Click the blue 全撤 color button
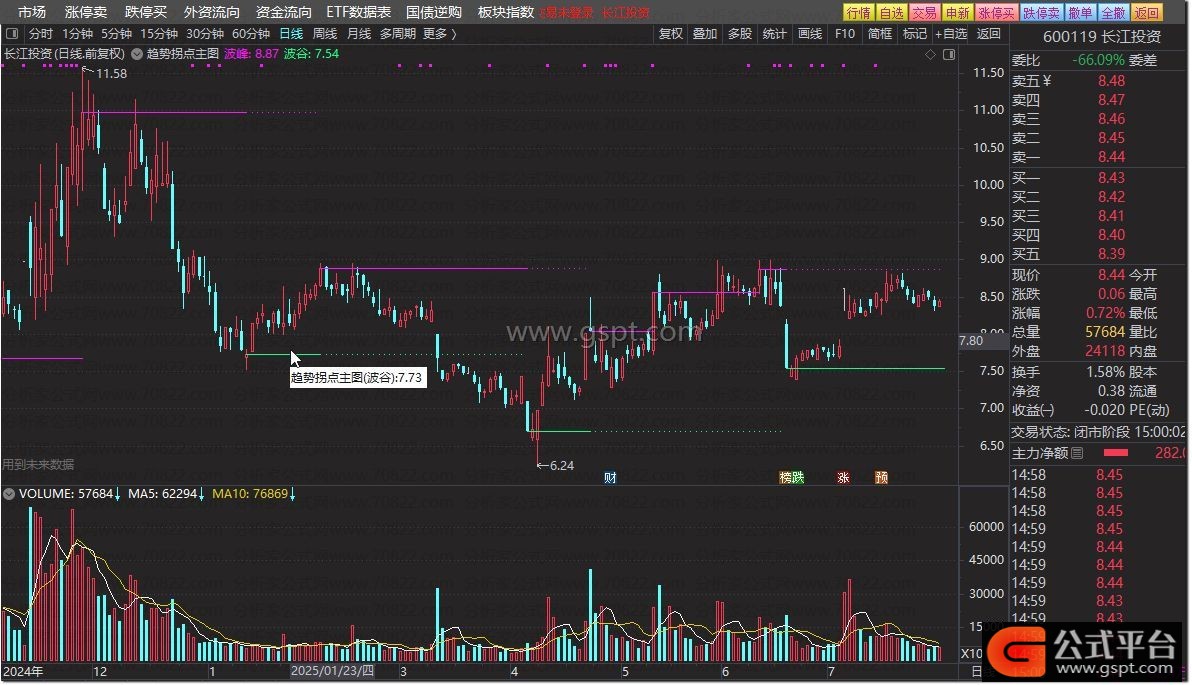 [1113, 12]
